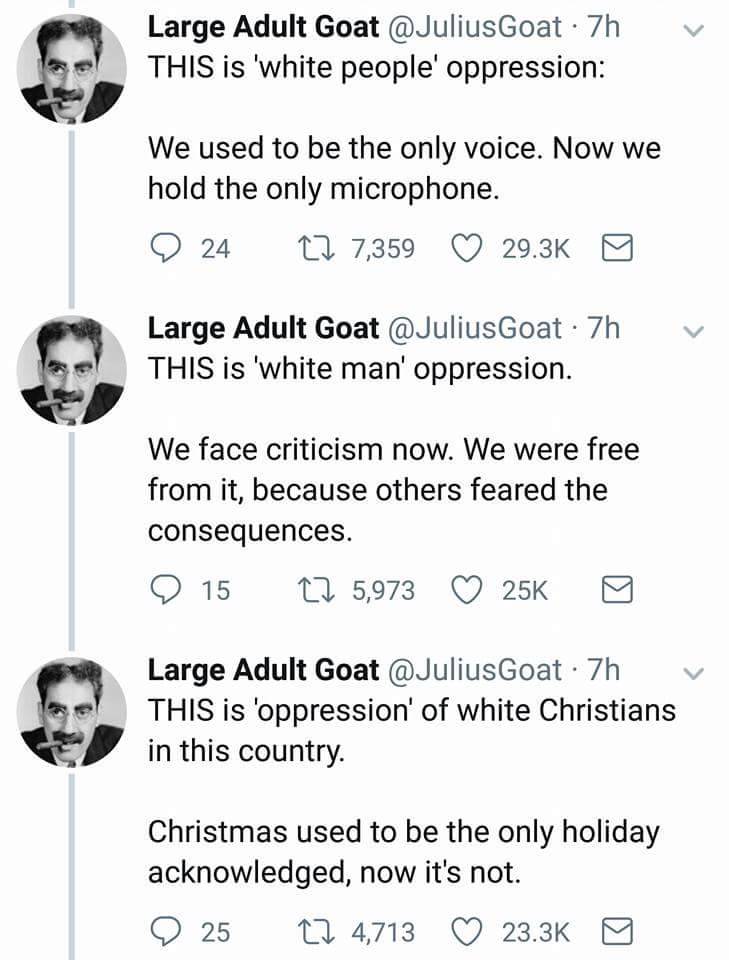Image resolution: width=729 pixels, height=960 pixels.
Task: Open the 7h timestamp on first tweet
Action: tap(605, 27)
